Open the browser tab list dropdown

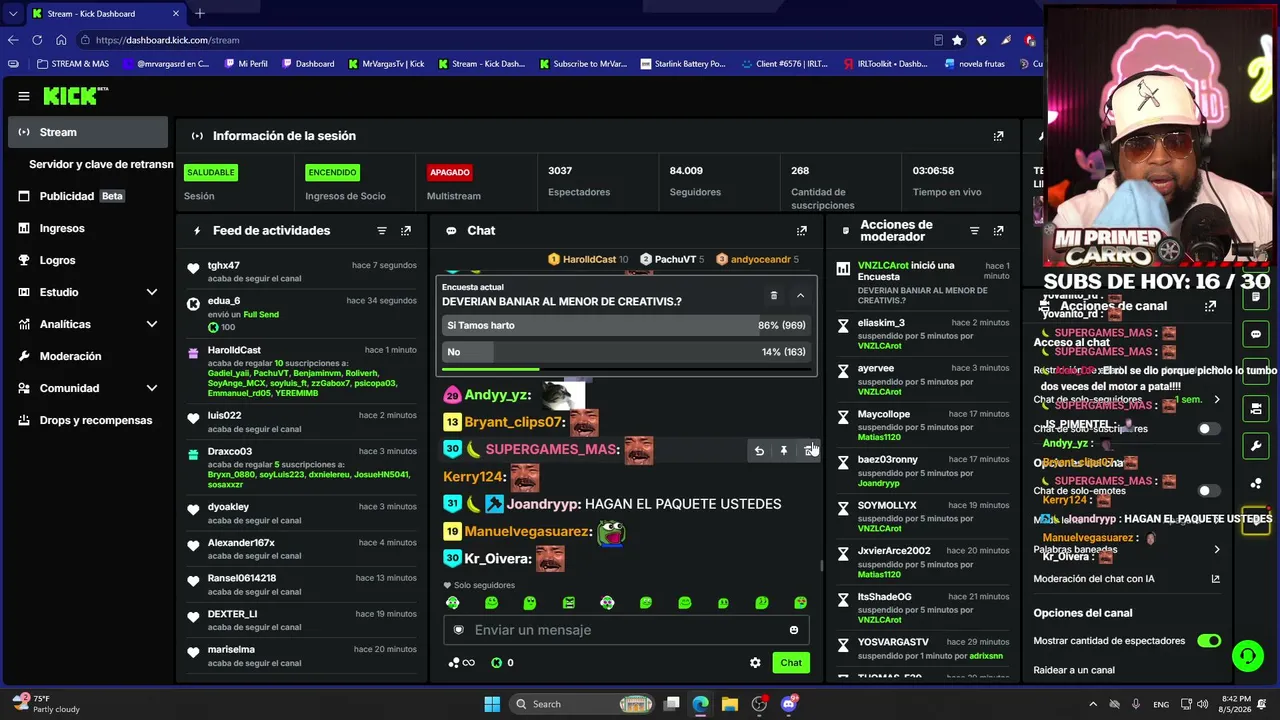[x=13, y=13]
